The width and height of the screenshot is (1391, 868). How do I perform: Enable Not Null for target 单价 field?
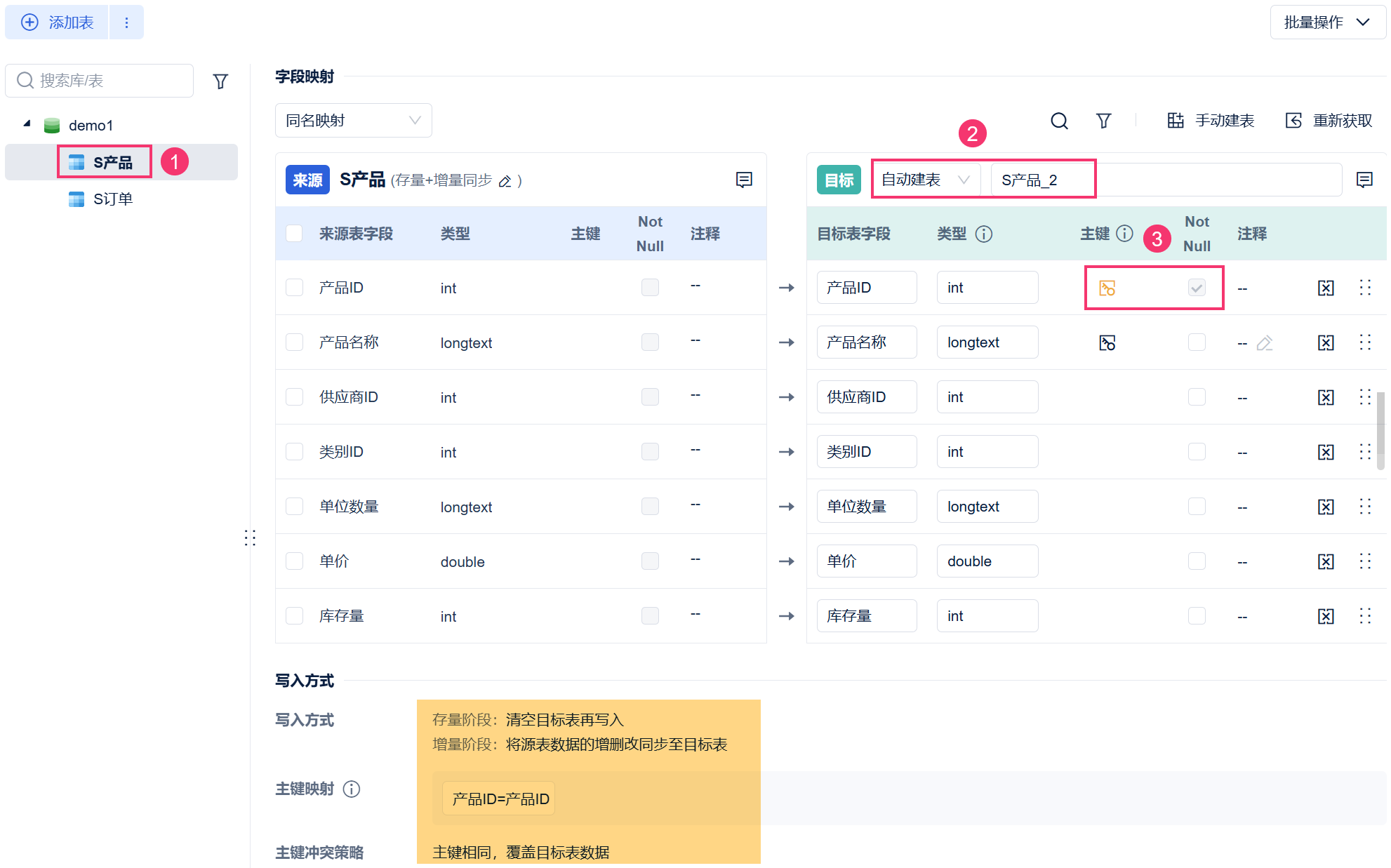[1196, 561]
